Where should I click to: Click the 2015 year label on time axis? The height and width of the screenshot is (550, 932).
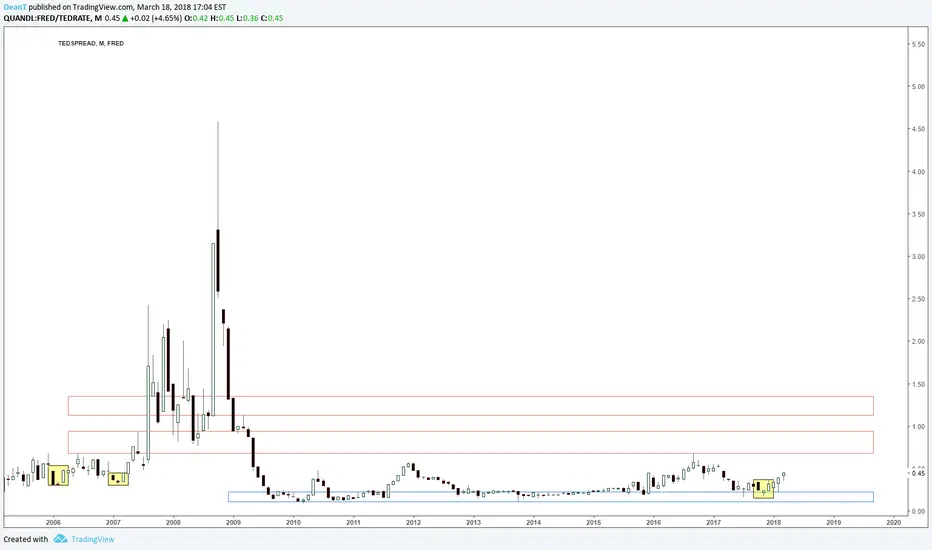click(593, 523)
